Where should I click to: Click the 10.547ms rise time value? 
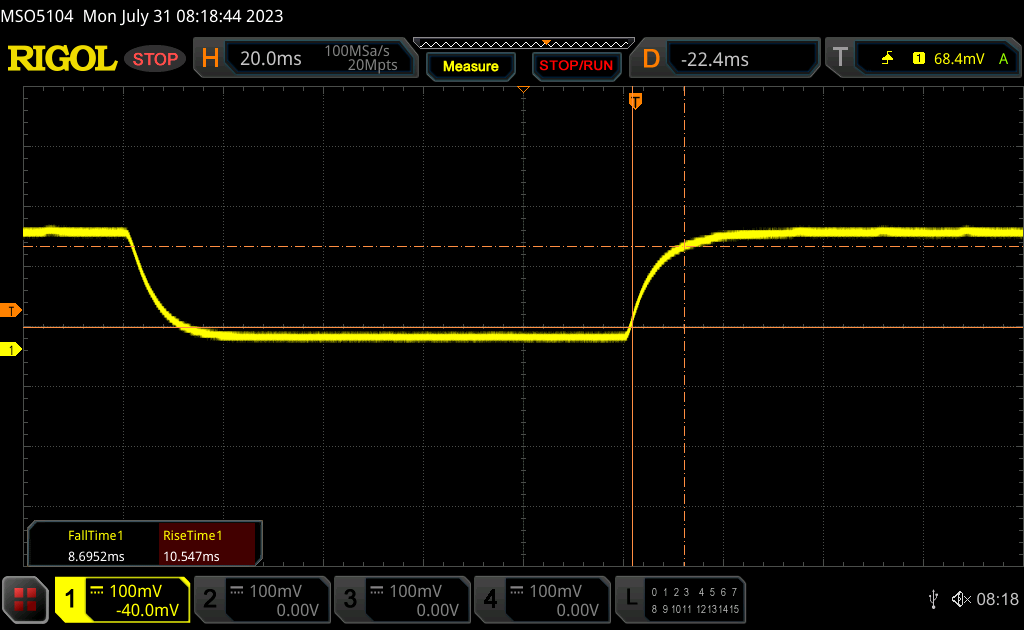[x=191, y=556]
